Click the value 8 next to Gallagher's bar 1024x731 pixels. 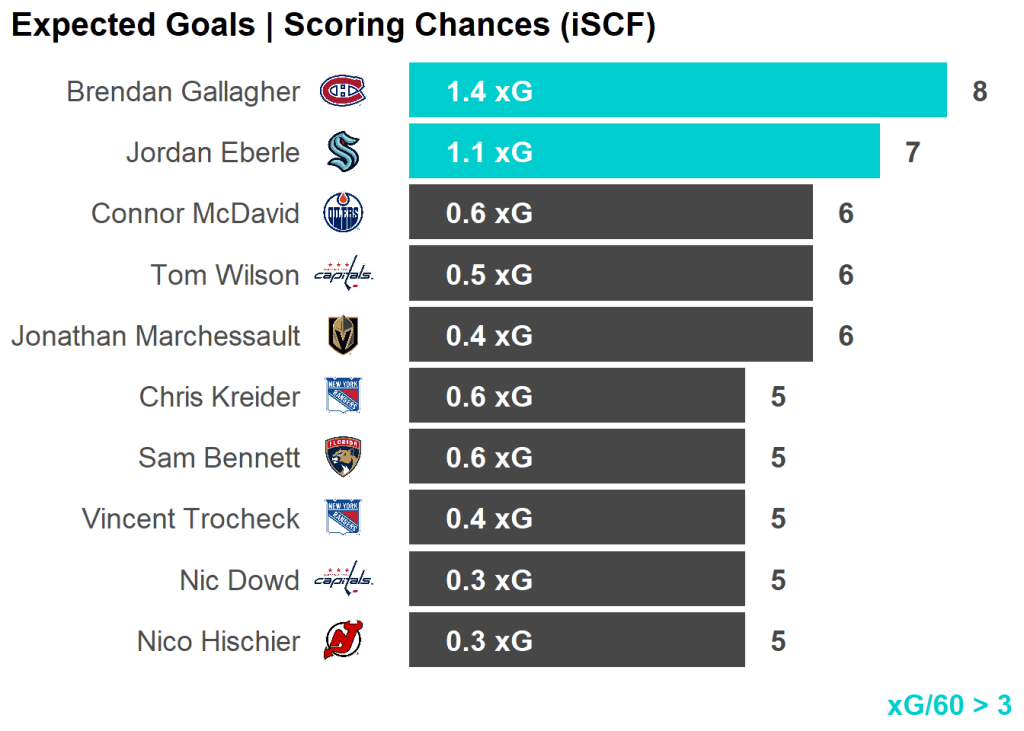click(979, 92)
